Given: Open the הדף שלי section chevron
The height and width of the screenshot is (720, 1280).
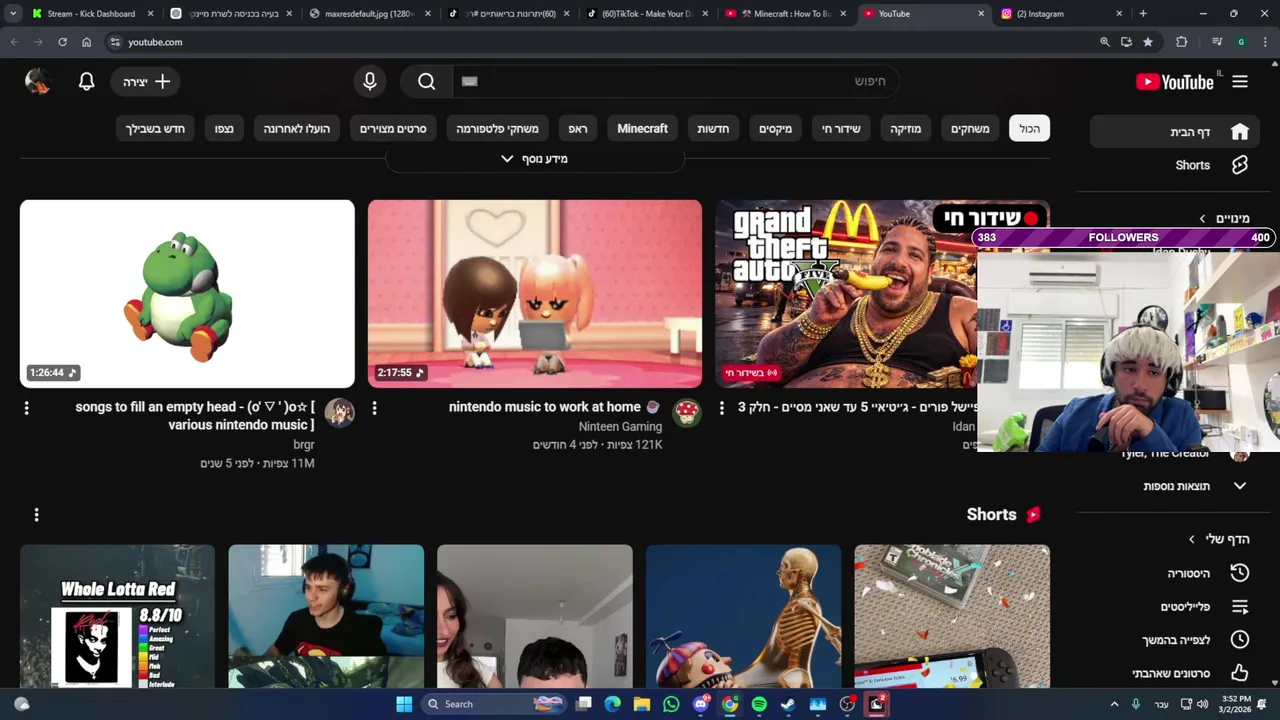Looking at the screenshot, I should 1191,539.
